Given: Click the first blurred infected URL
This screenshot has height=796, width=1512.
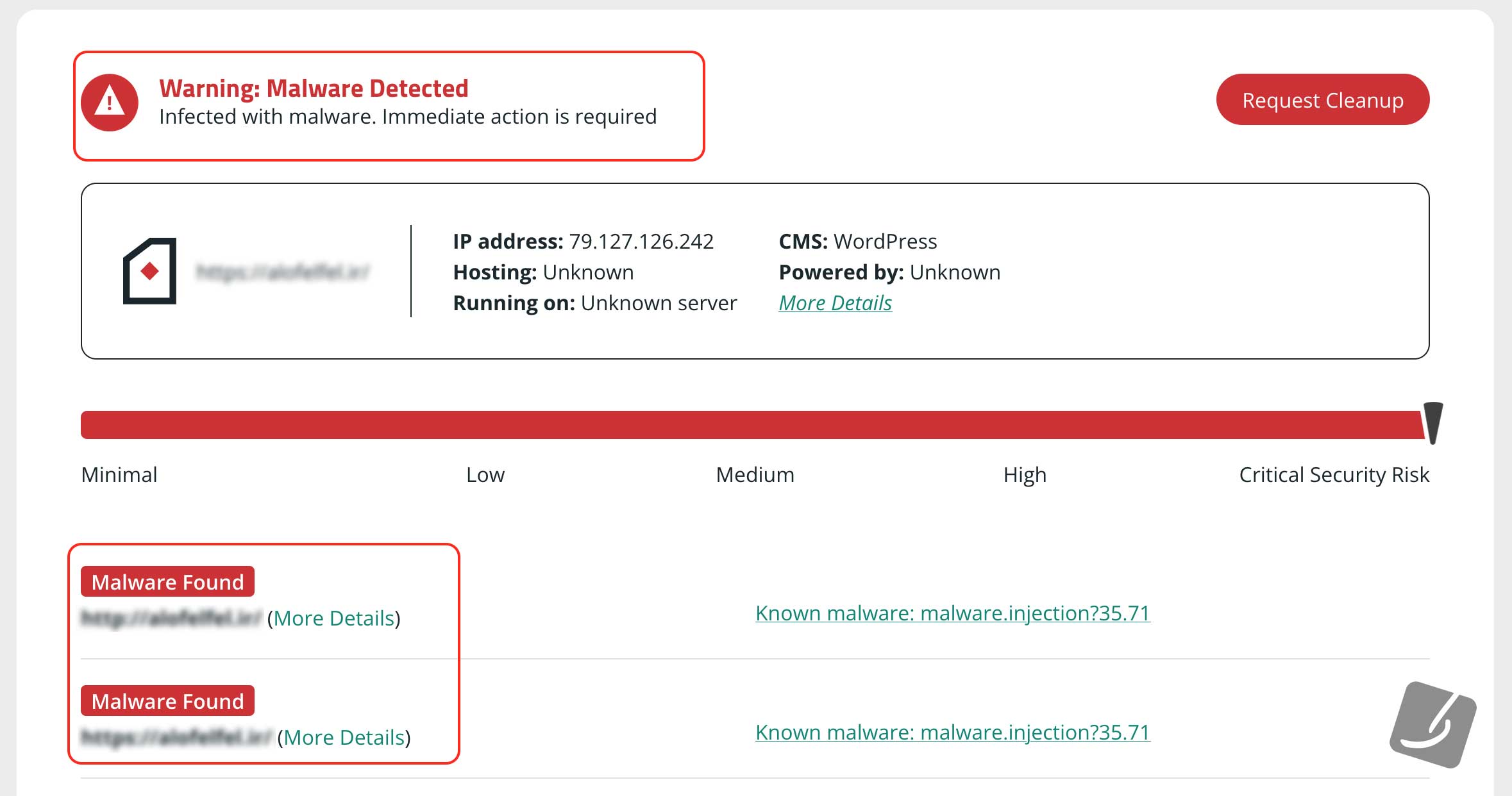Looking at the screenshot, I should [x=171, y=618].
